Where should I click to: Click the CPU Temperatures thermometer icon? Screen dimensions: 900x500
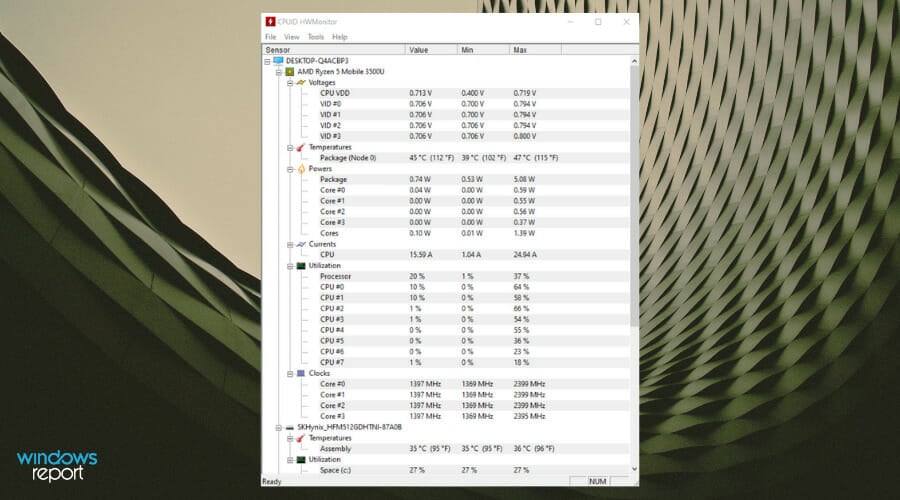coord(301,148)
